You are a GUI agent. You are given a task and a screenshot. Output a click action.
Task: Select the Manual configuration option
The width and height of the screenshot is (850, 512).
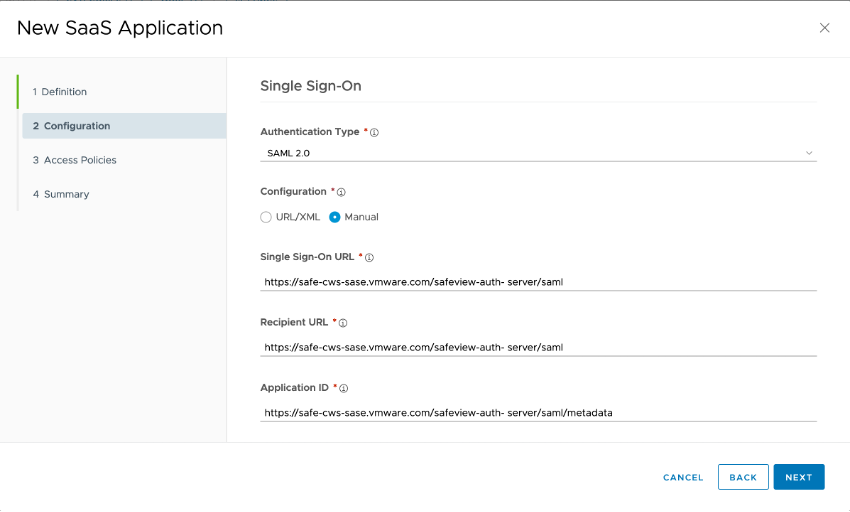point(335,217)
